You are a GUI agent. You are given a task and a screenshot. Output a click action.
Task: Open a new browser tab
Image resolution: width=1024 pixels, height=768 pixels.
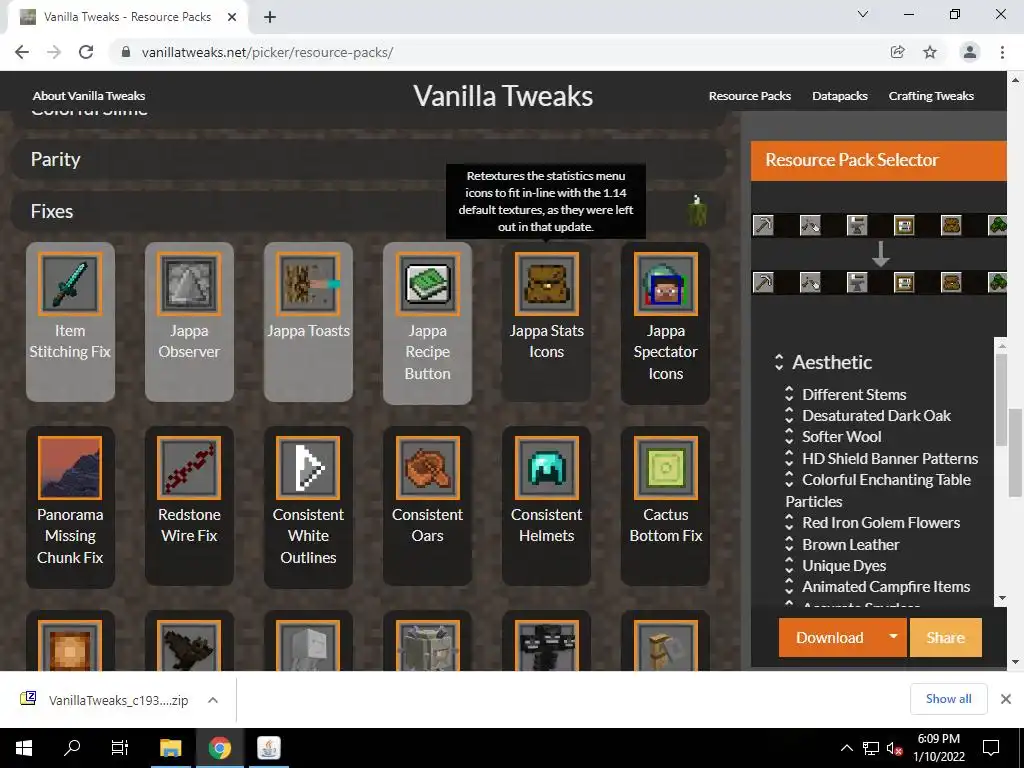click(x=270, y=17)
